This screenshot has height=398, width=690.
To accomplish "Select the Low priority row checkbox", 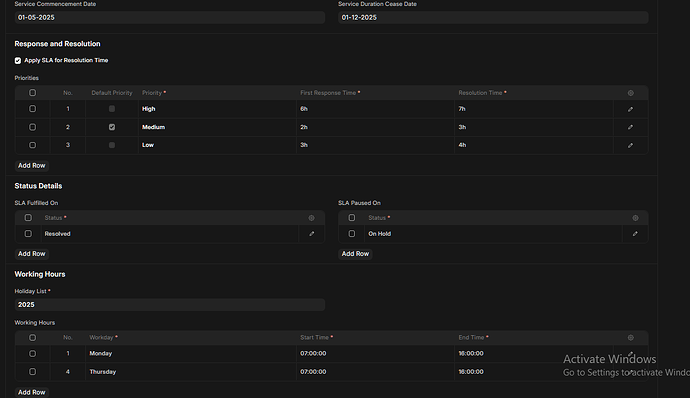I will pos(33,145).
